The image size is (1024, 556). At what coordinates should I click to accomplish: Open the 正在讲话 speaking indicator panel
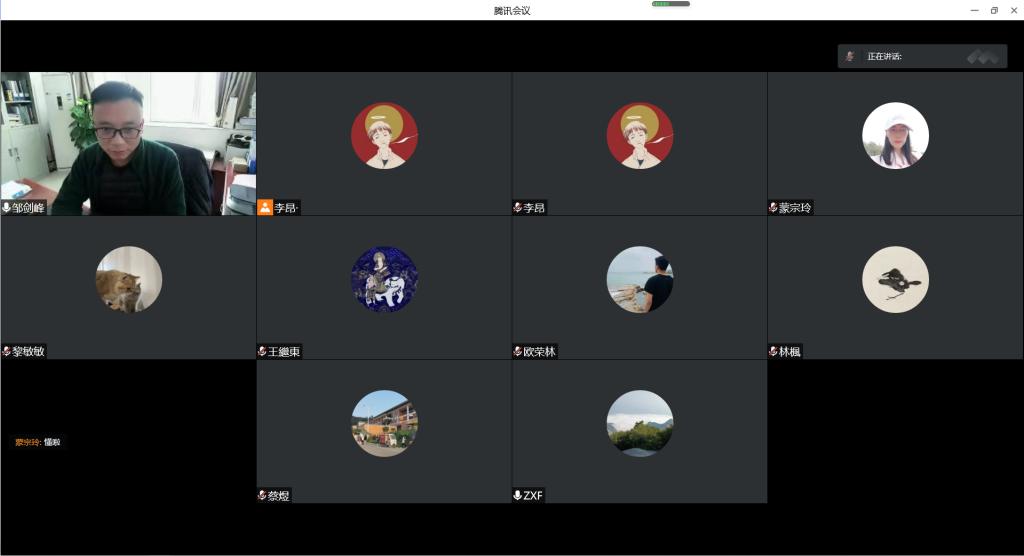(x=922, y=57)
